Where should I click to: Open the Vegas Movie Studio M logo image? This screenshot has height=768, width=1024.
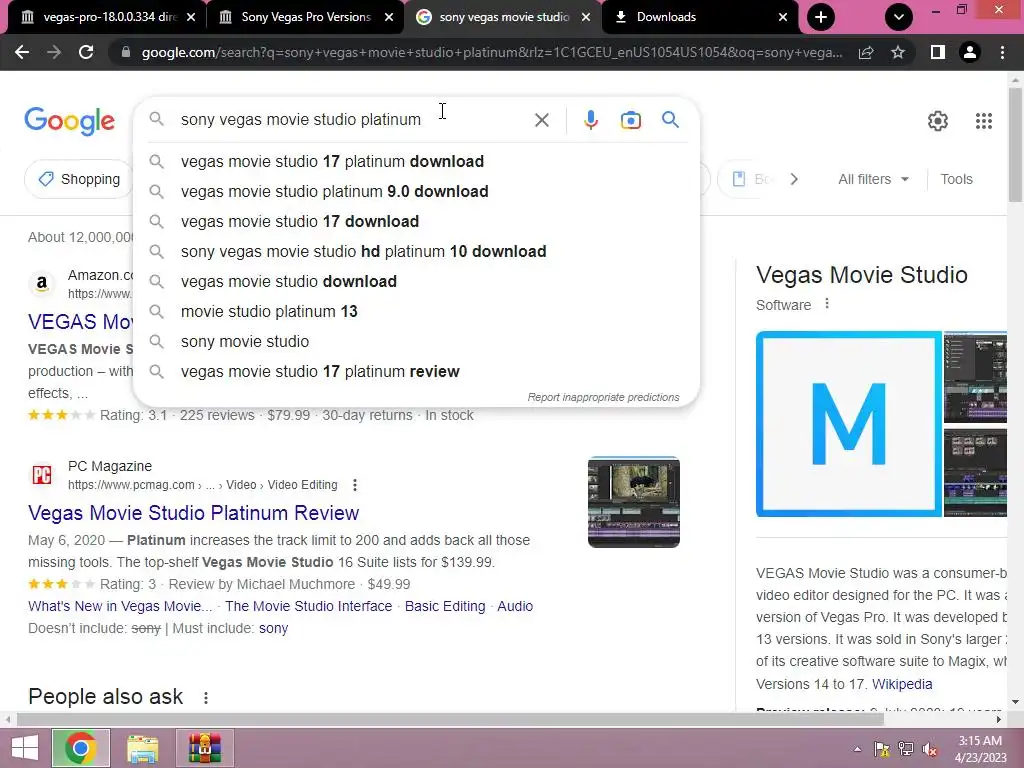click(x=848, y=424)
